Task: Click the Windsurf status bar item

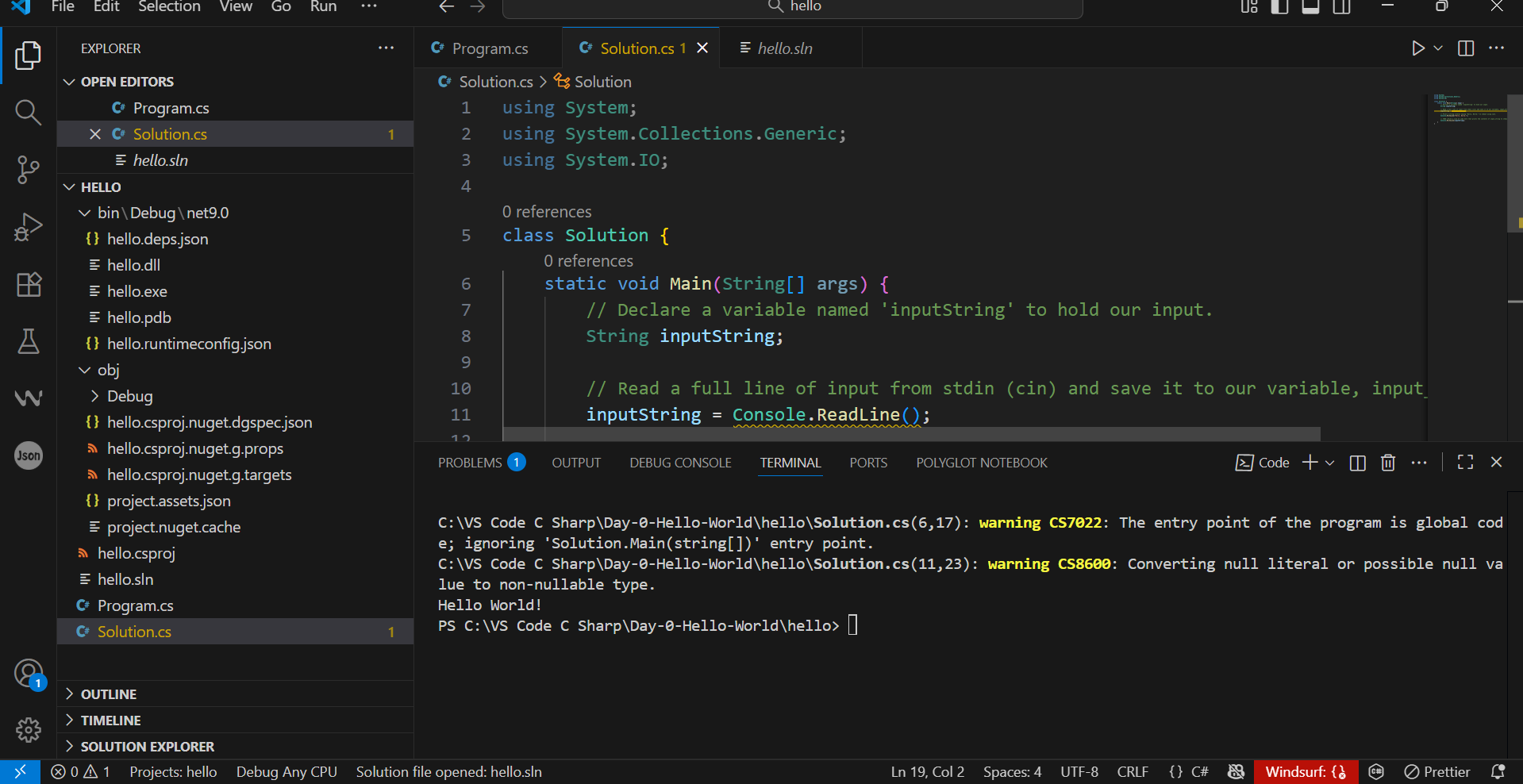Action: pyautogui.click(x=1305, y=772)
